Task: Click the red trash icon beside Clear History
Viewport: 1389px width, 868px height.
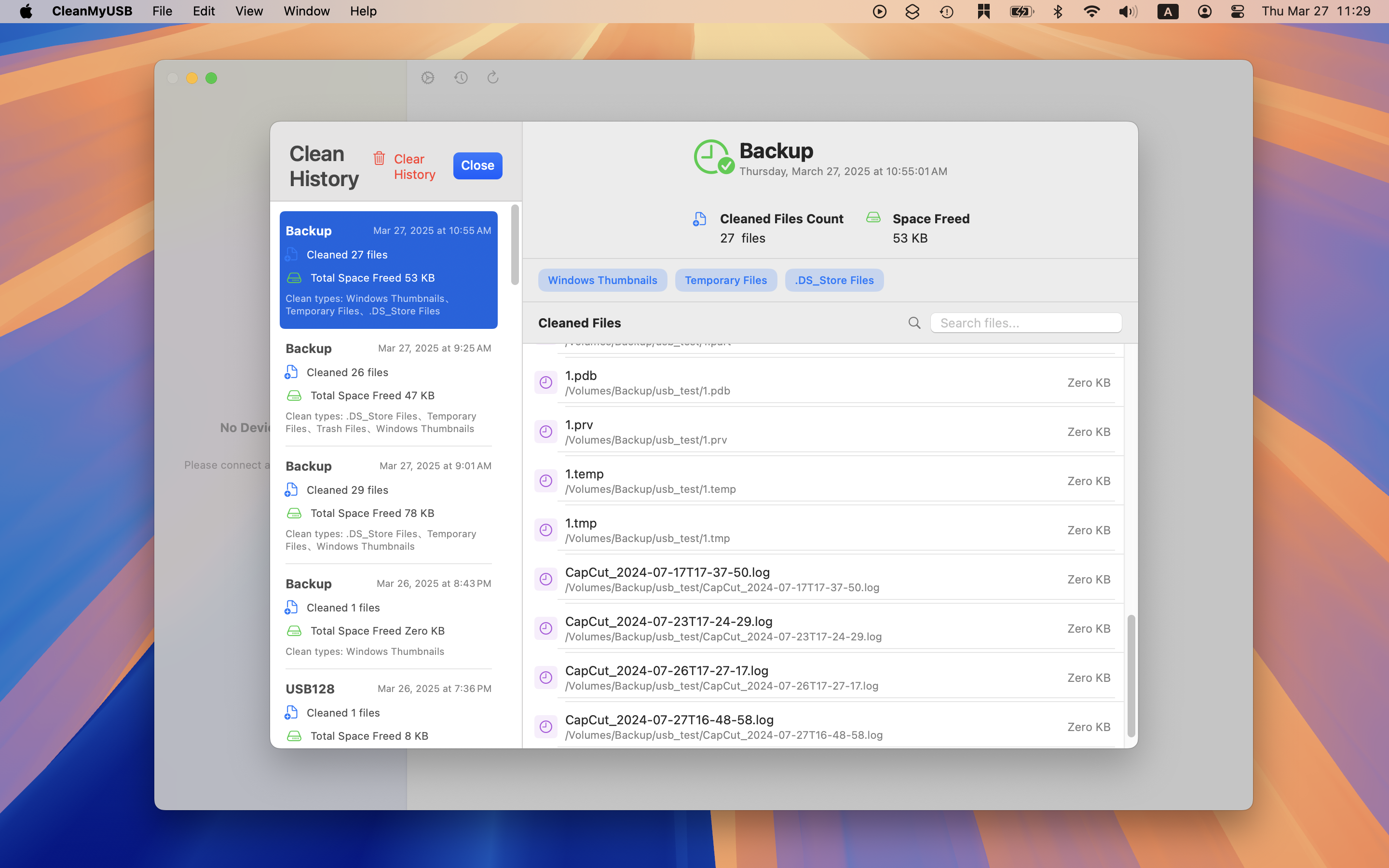Action: (x=379, y=159)
